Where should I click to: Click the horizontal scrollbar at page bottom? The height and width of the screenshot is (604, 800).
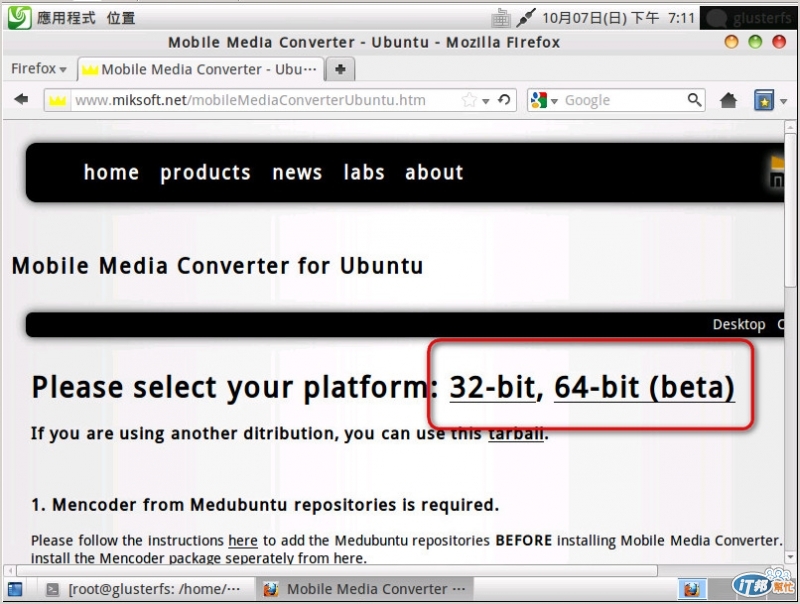[x=337, y=570]
